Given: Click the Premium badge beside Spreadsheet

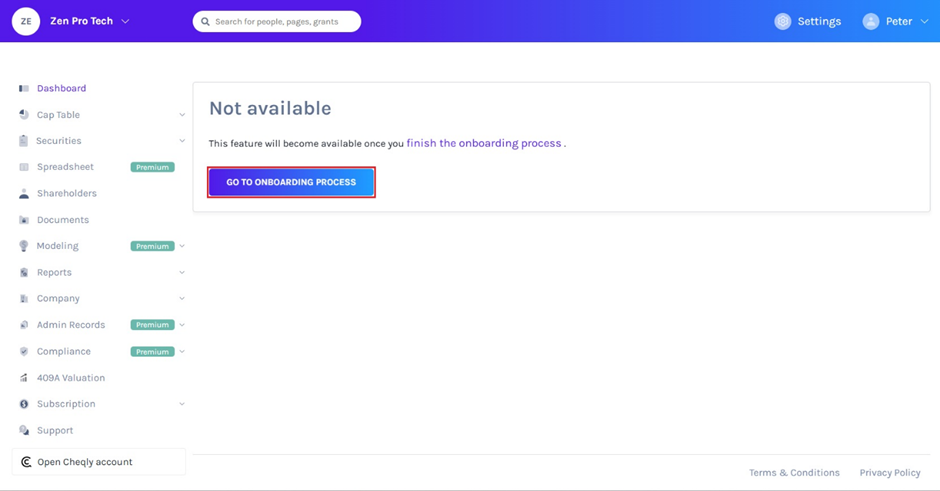Looking at the screenshot, I should (x=153, y=167).
